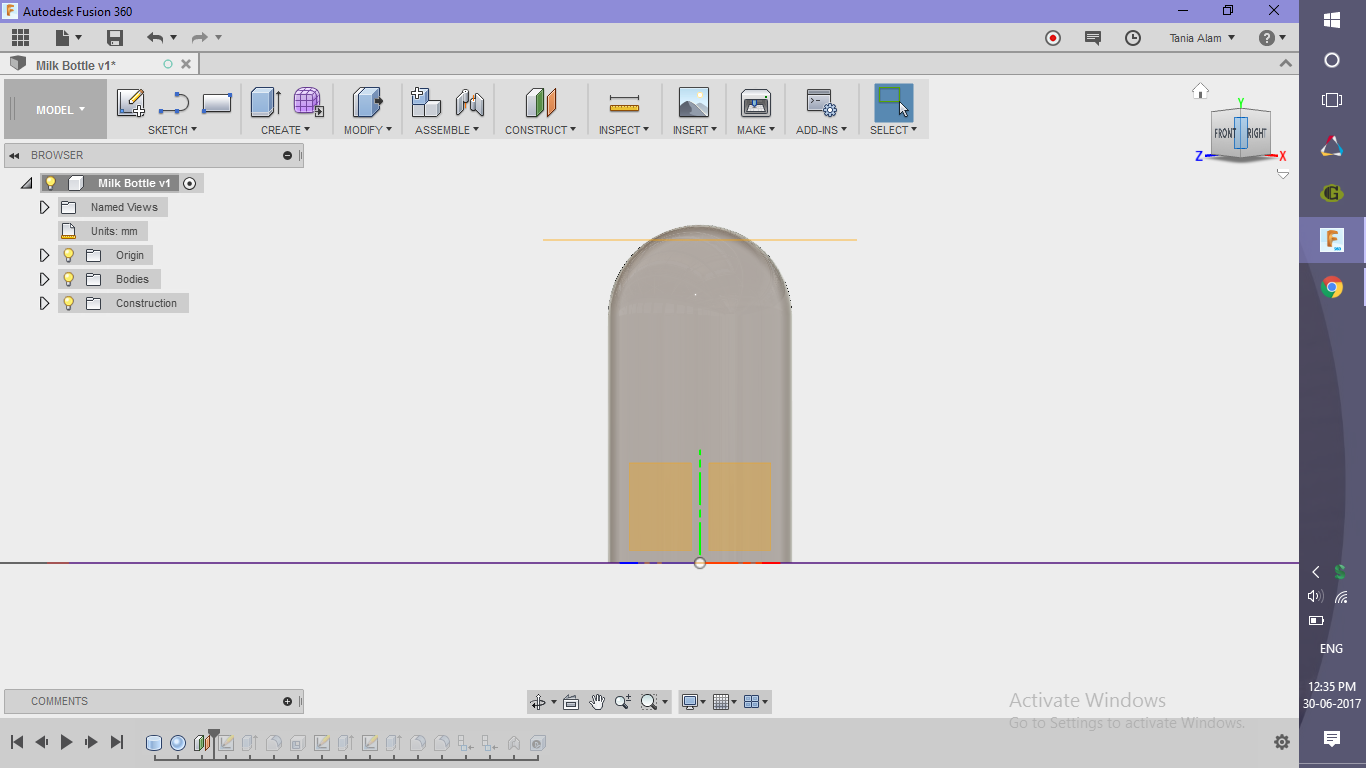
Task: Toggle visibility bulb of Bodies folder
Action: tap(69, 279)
